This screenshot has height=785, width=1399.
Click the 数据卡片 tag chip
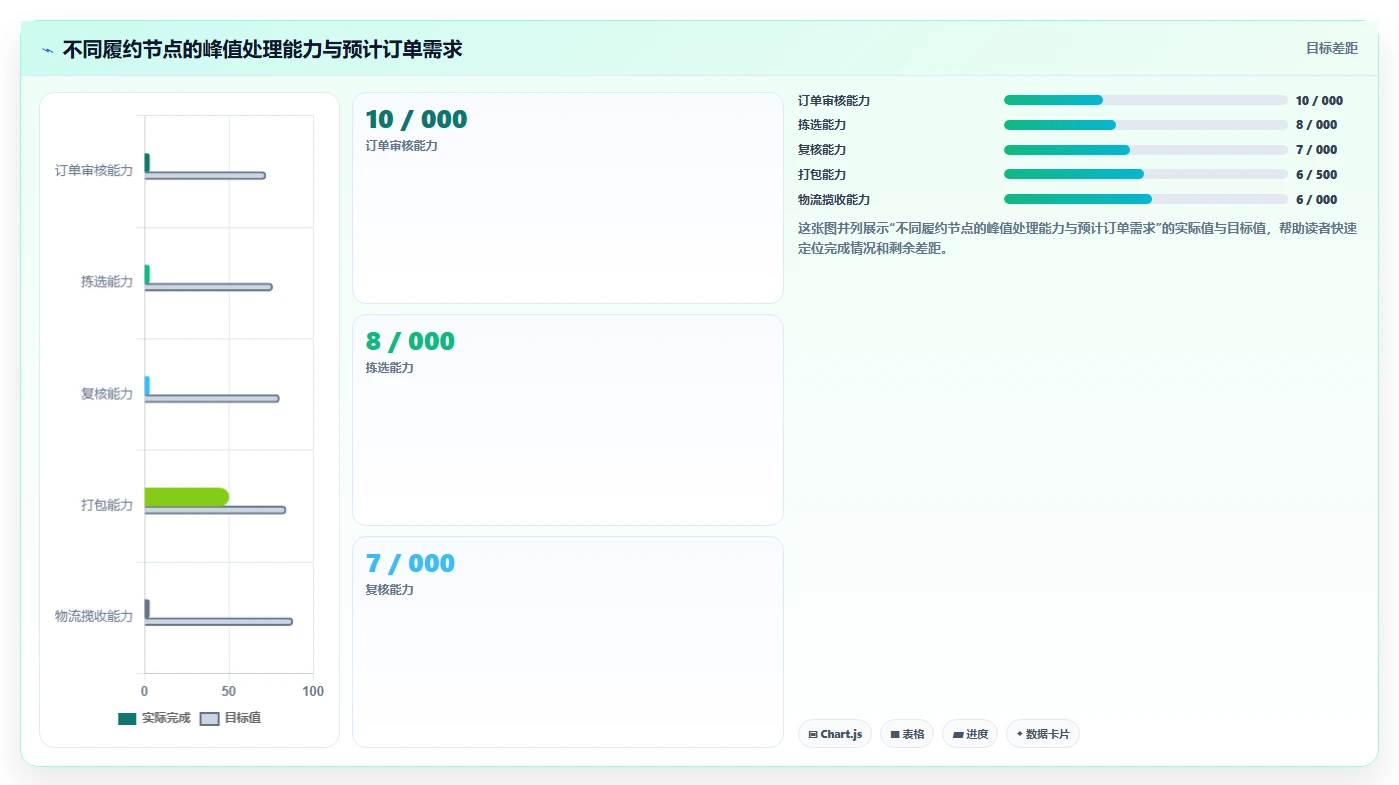pyautogui.click(x=1043, y=734)
